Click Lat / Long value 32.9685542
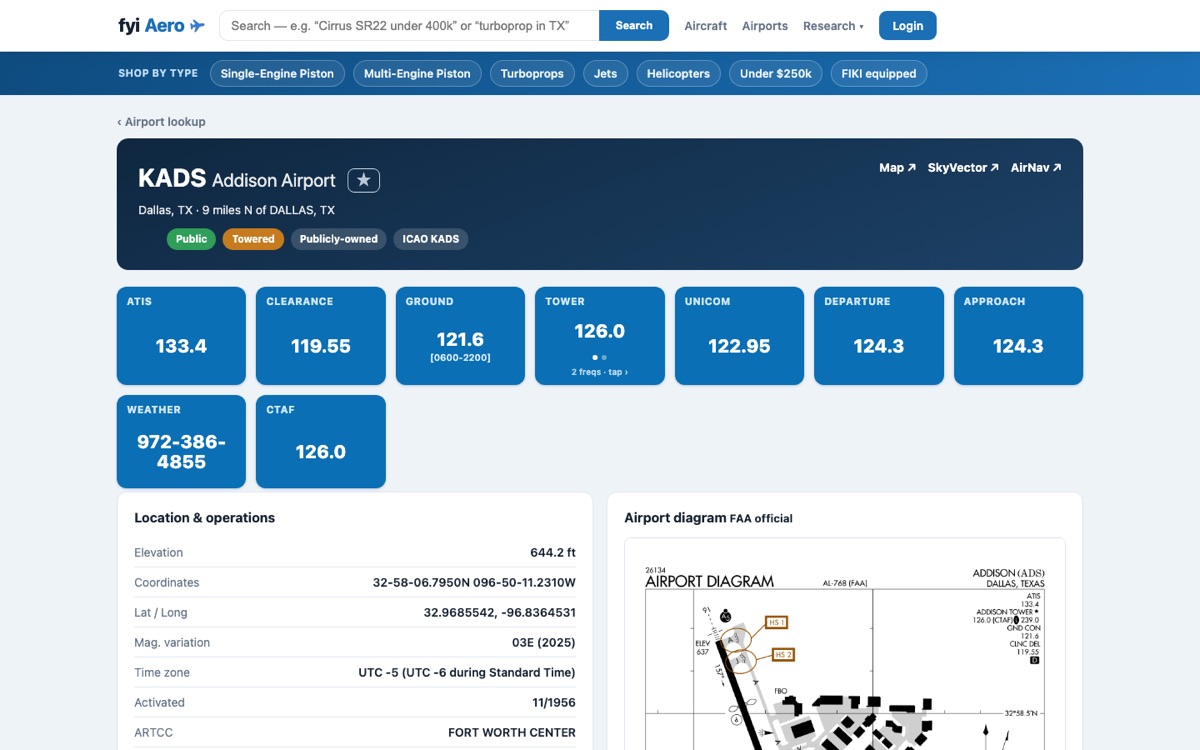This screenshot has height=750, width=1200. pyautogui.click(x=499, y=612)
